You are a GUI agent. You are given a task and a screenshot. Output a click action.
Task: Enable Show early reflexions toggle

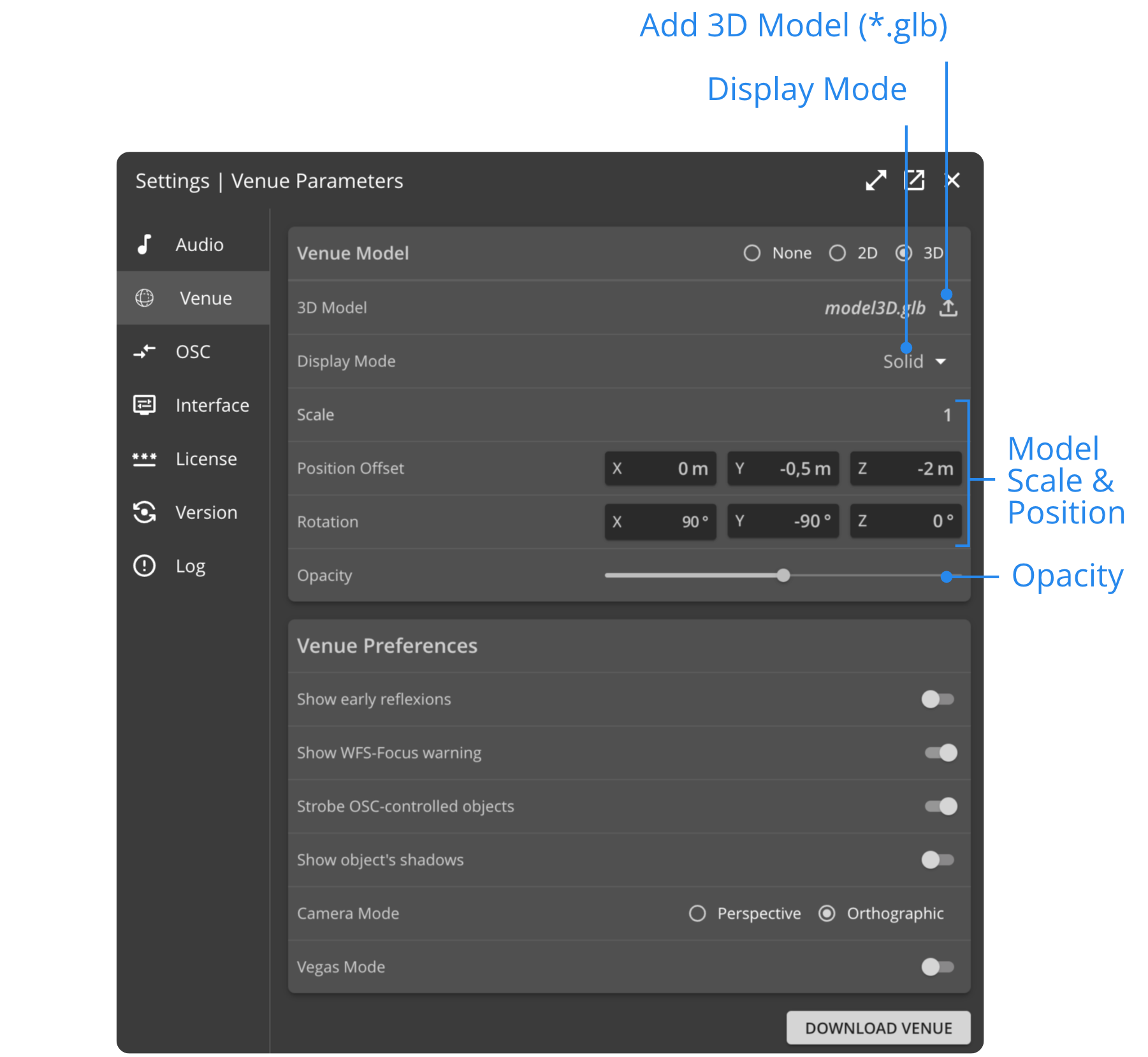tap(938, 699)
